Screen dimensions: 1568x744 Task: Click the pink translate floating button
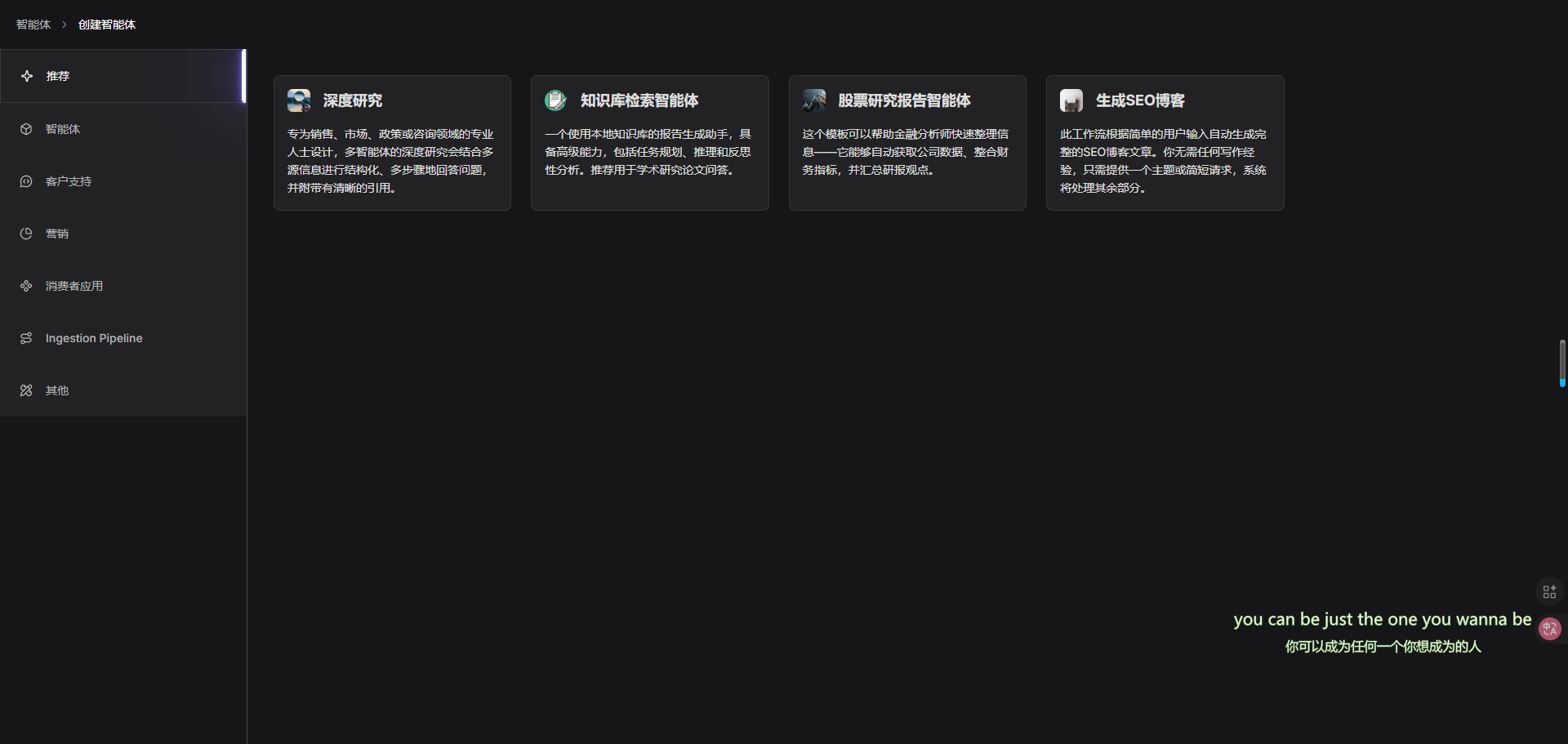coord(1549,629)
